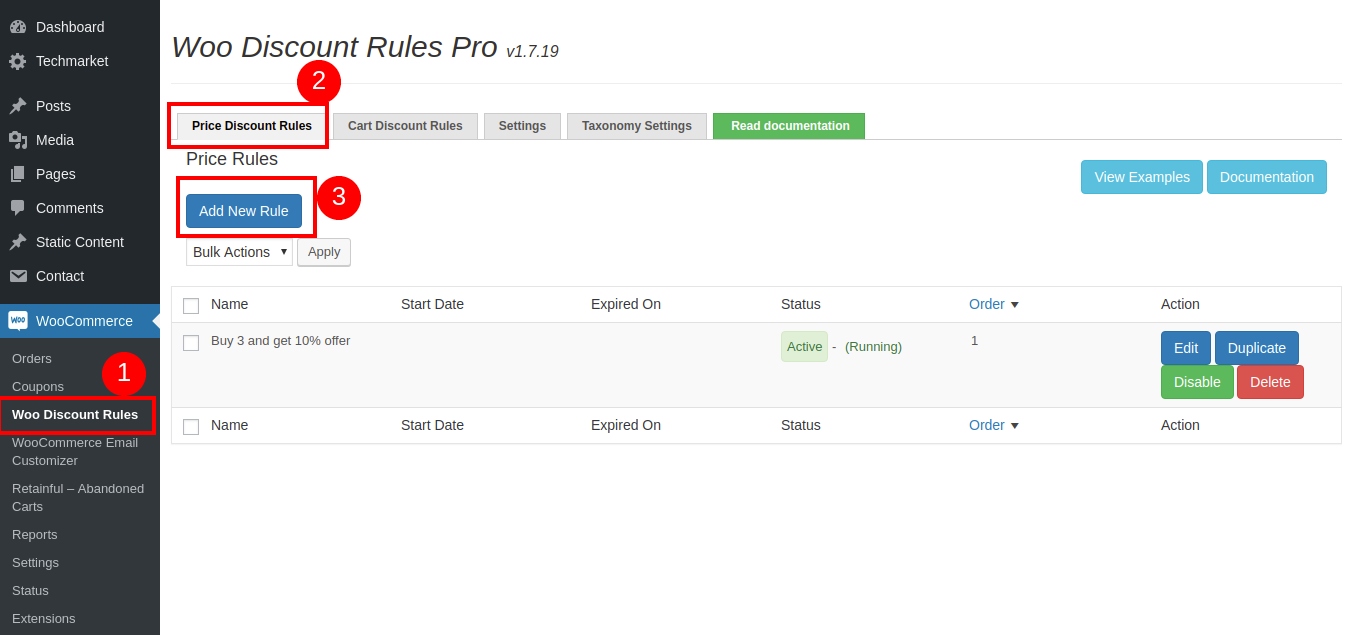Click the Start Date column header at top

click(432, 304)
